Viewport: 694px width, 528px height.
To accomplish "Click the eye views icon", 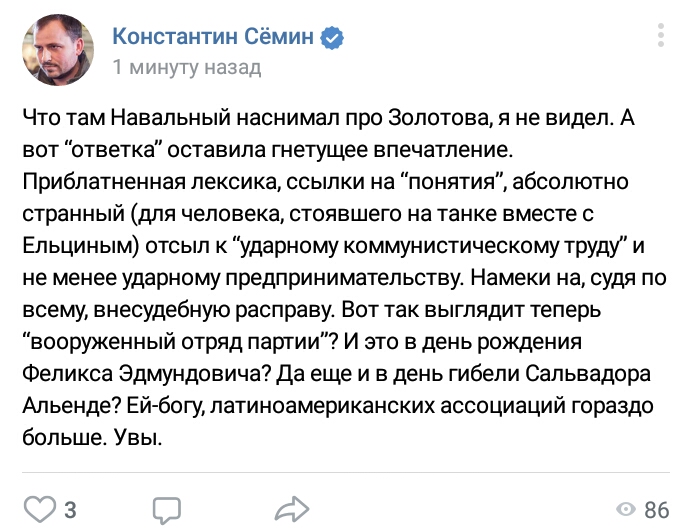I will point(626,510).
